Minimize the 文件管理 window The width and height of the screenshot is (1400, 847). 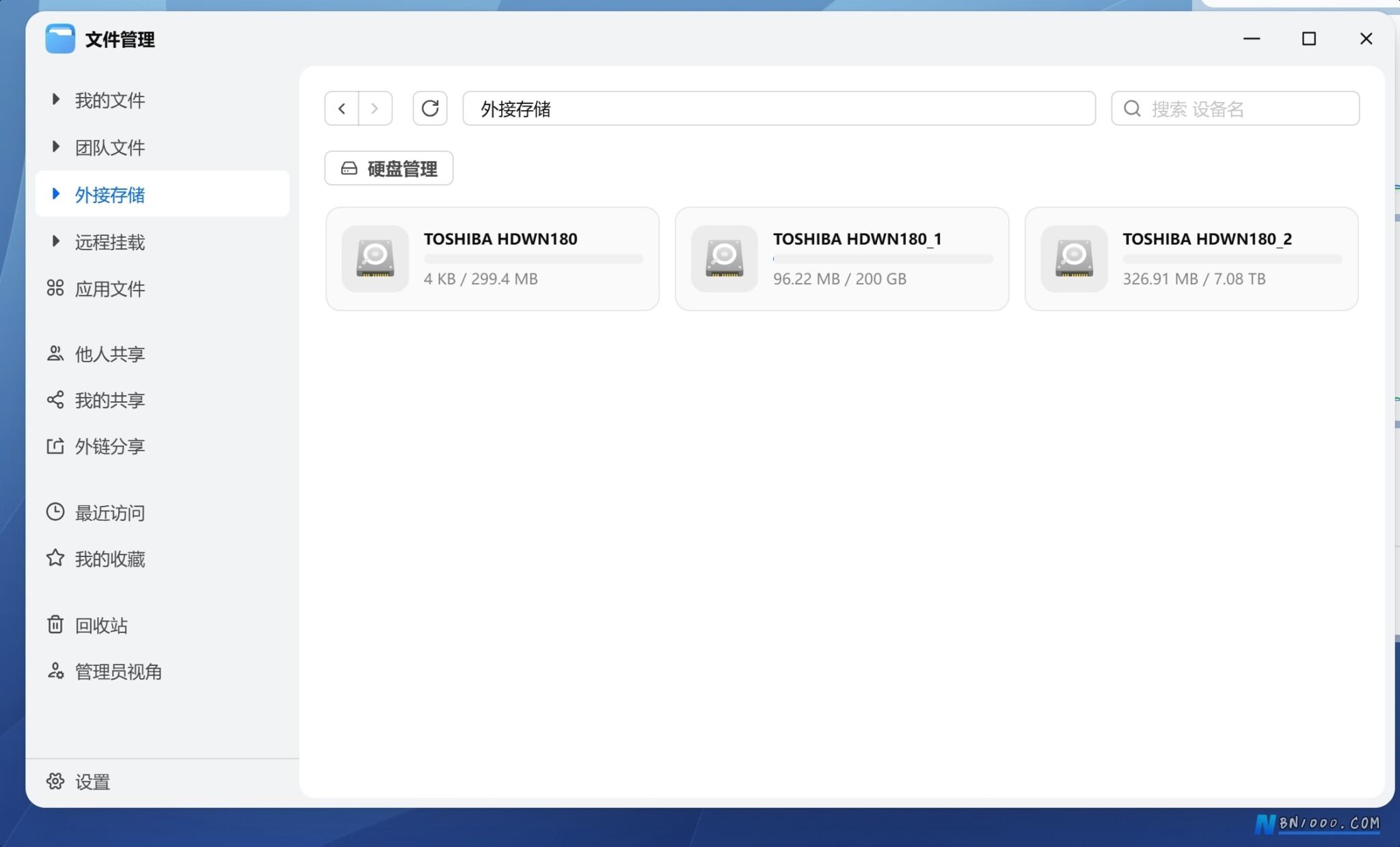click(x=1252, y=39)
